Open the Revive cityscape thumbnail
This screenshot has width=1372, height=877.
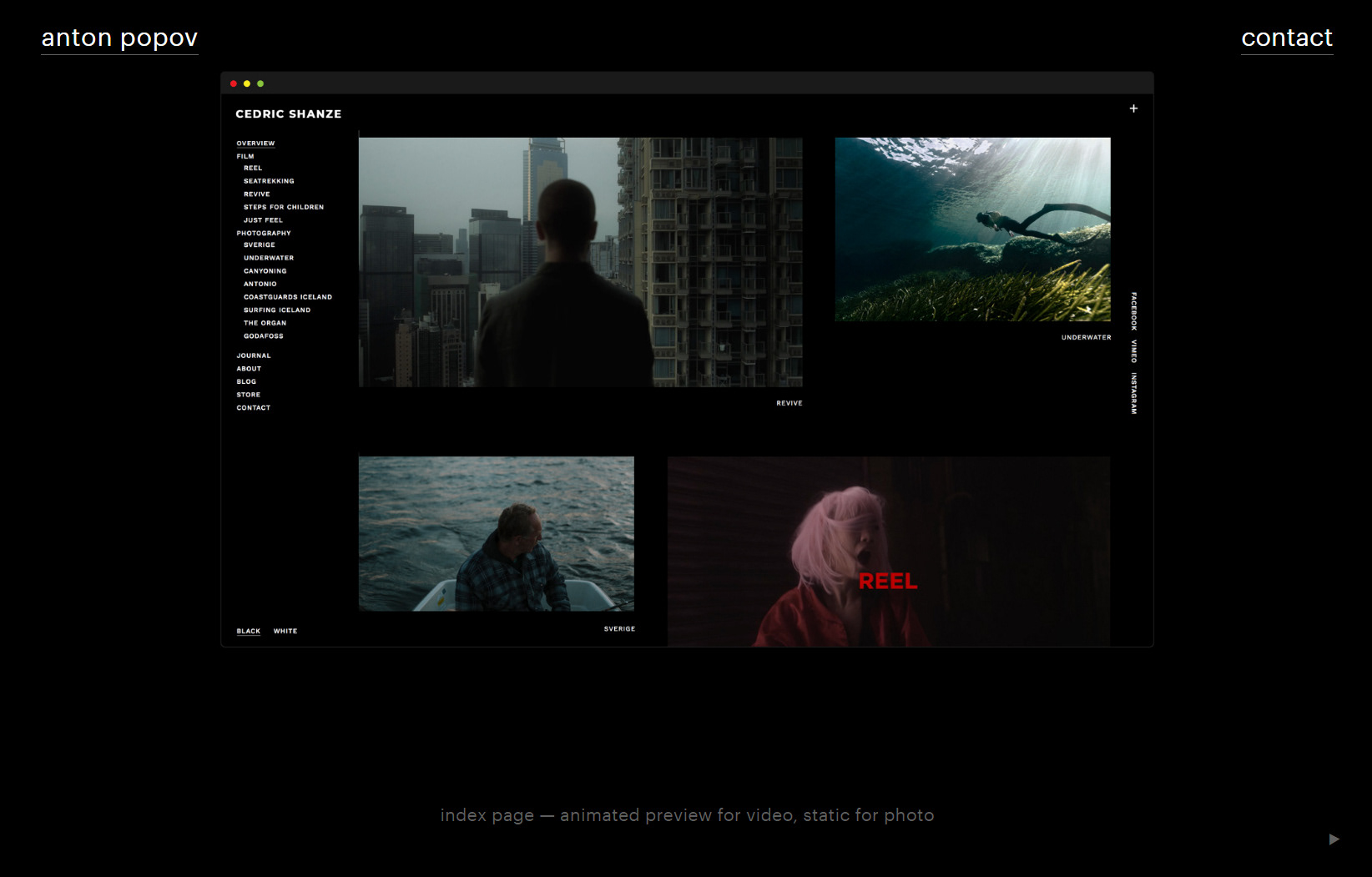[x=580, y=262]
